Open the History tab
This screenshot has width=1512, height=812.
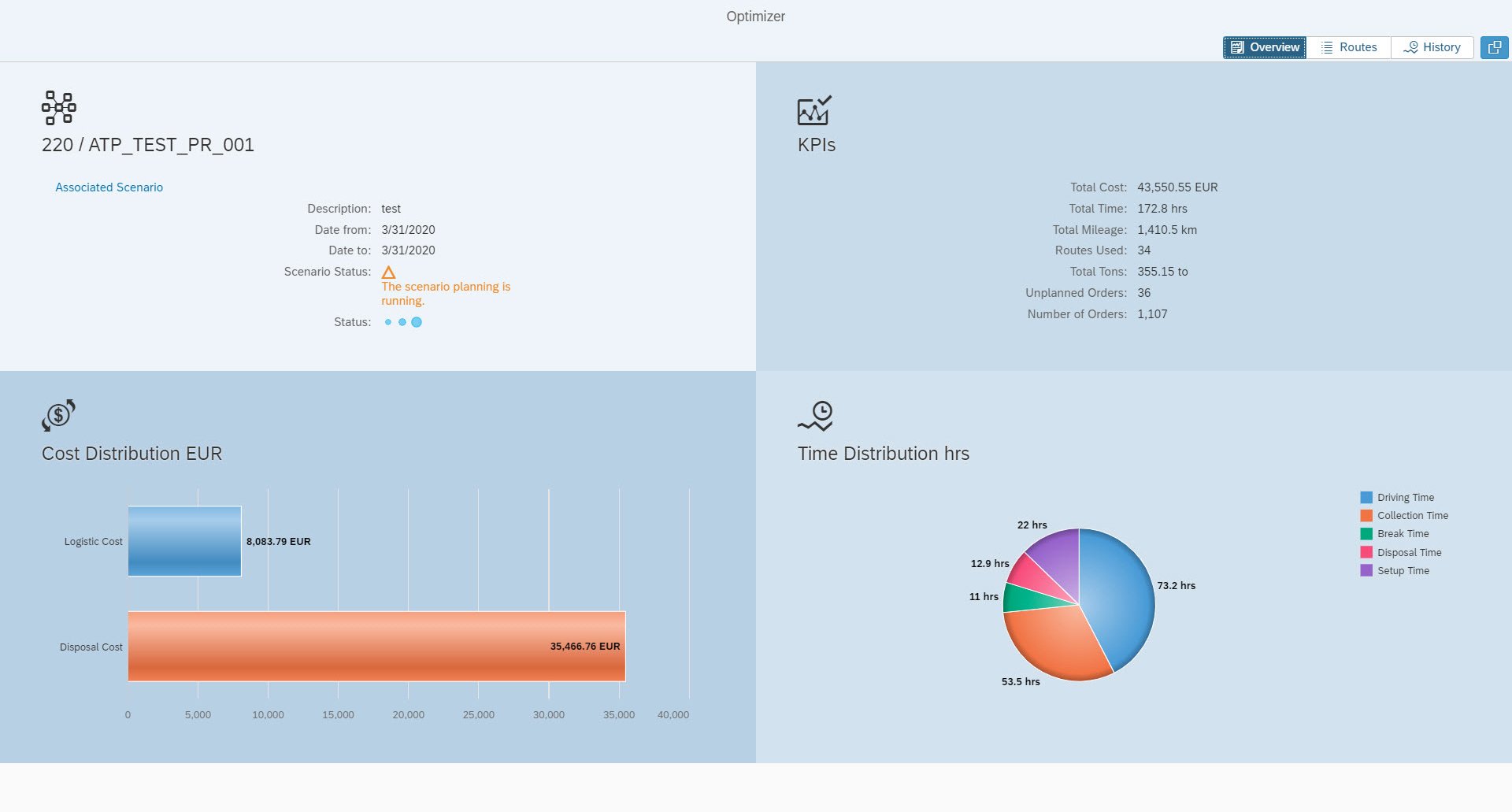[1432, 47]
